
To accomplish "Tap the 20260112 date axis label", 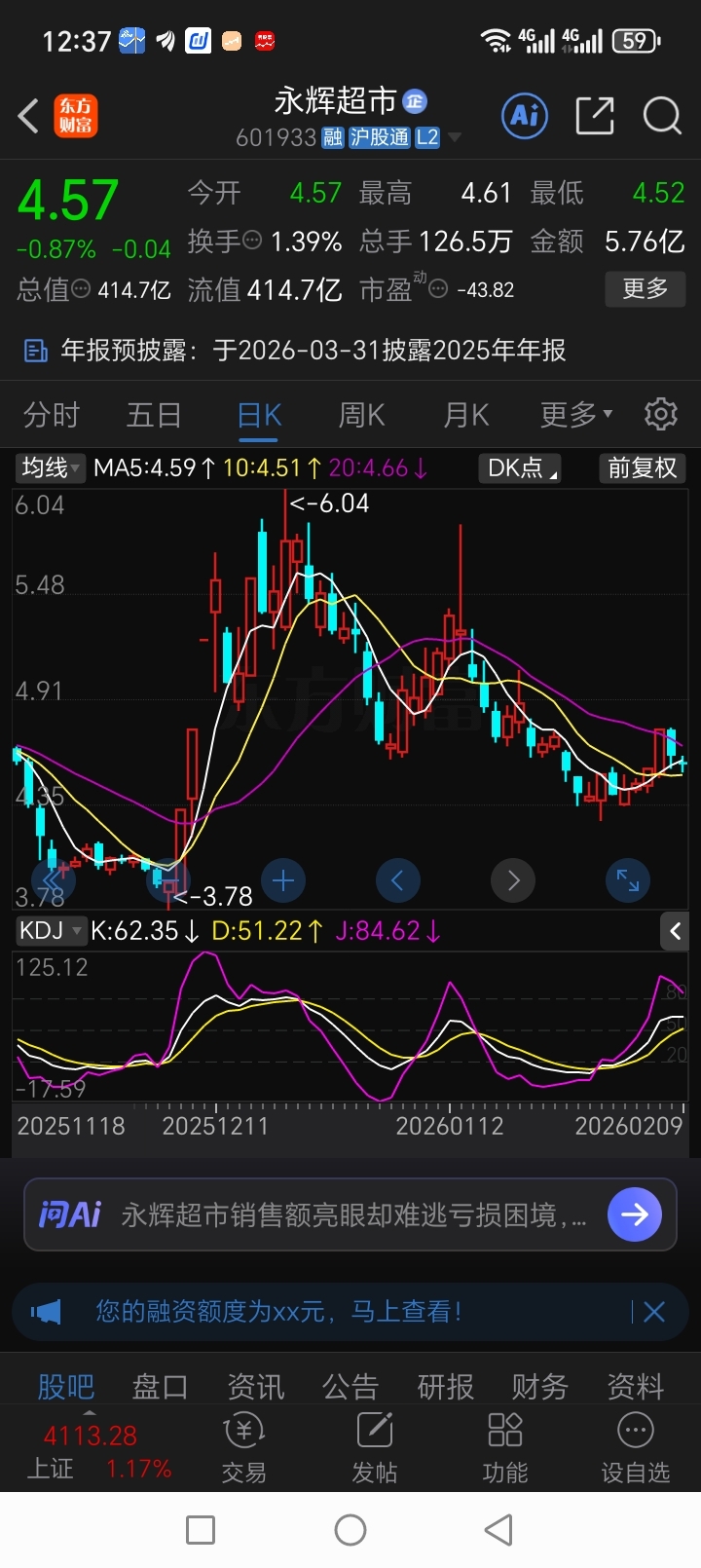I will 449,1127.
